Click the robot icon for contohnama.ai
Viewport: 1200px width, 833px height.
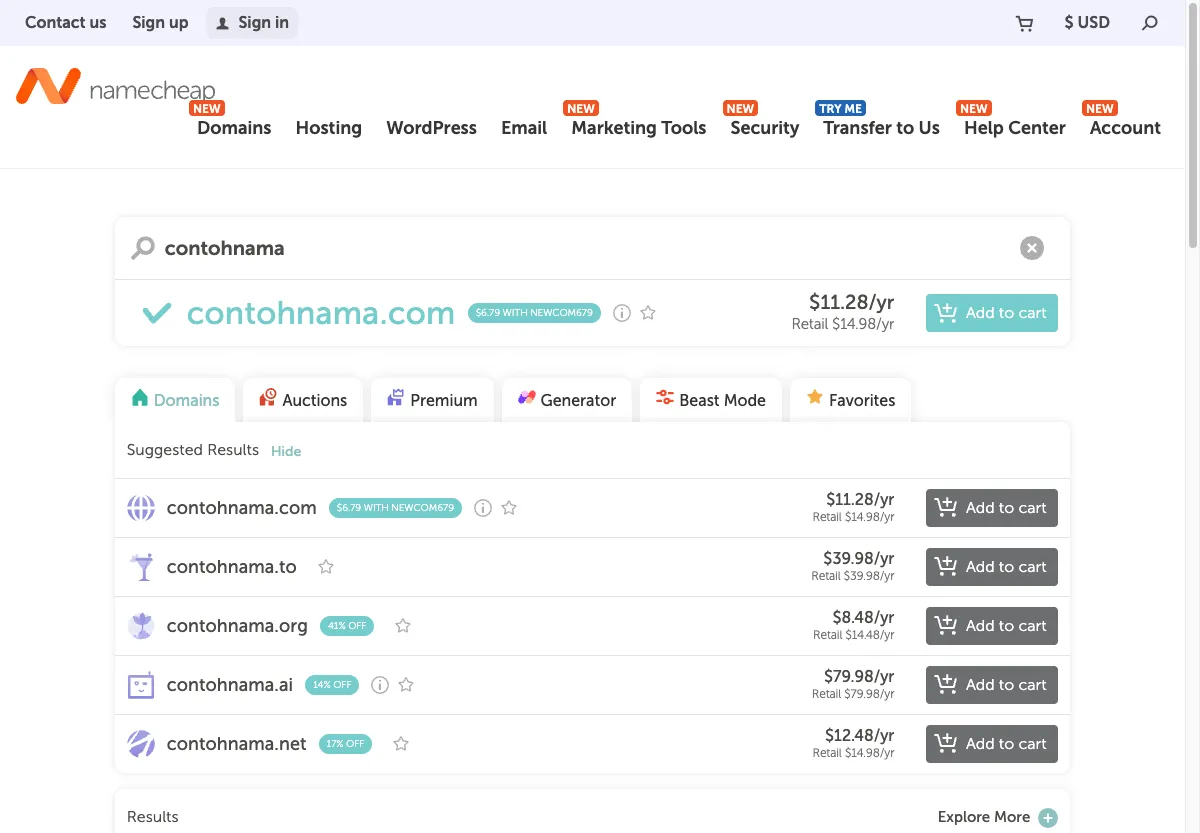coord(141,685)
